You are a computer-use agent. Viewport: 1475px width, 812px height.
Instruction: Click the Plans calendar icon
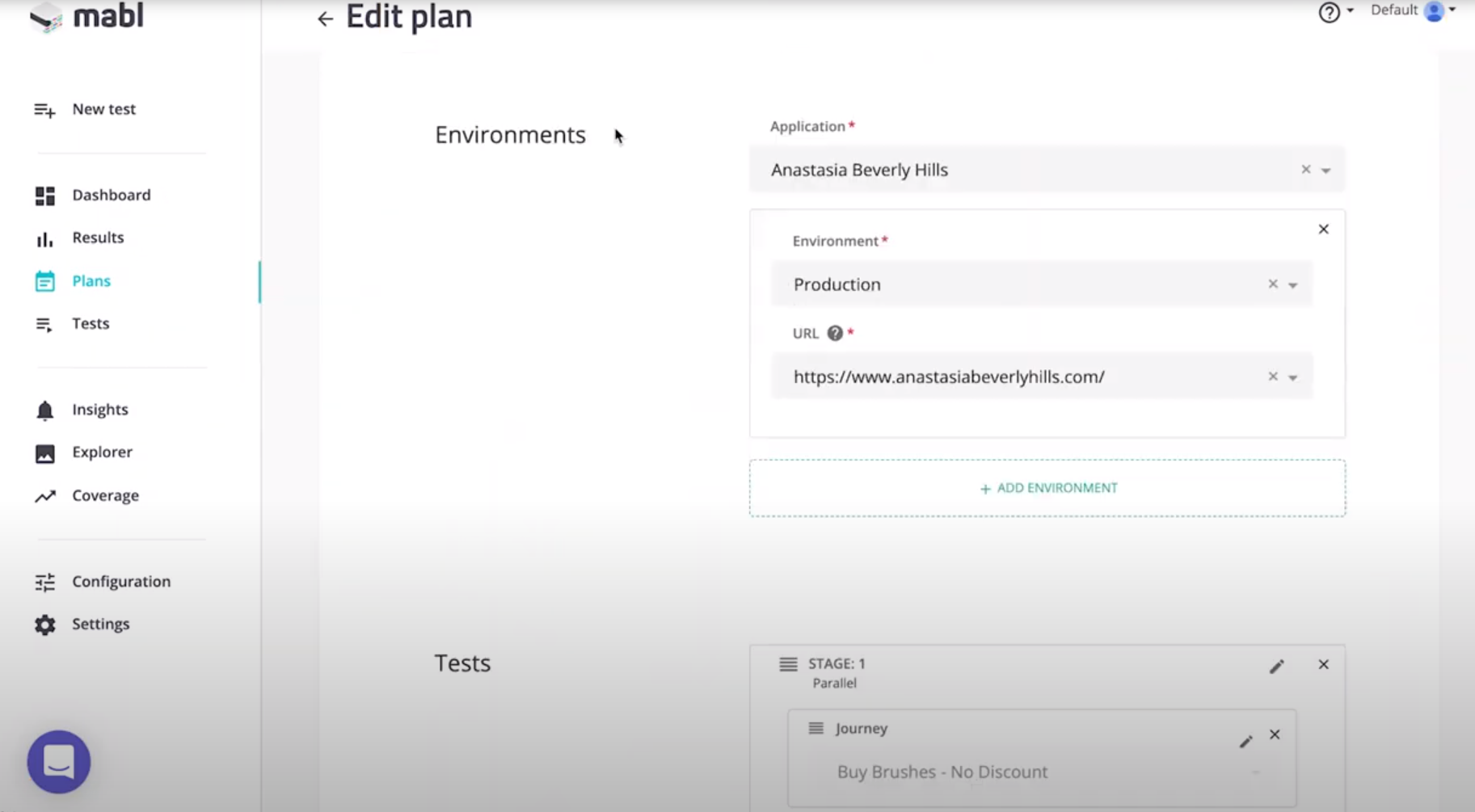(x=44, y=281)
